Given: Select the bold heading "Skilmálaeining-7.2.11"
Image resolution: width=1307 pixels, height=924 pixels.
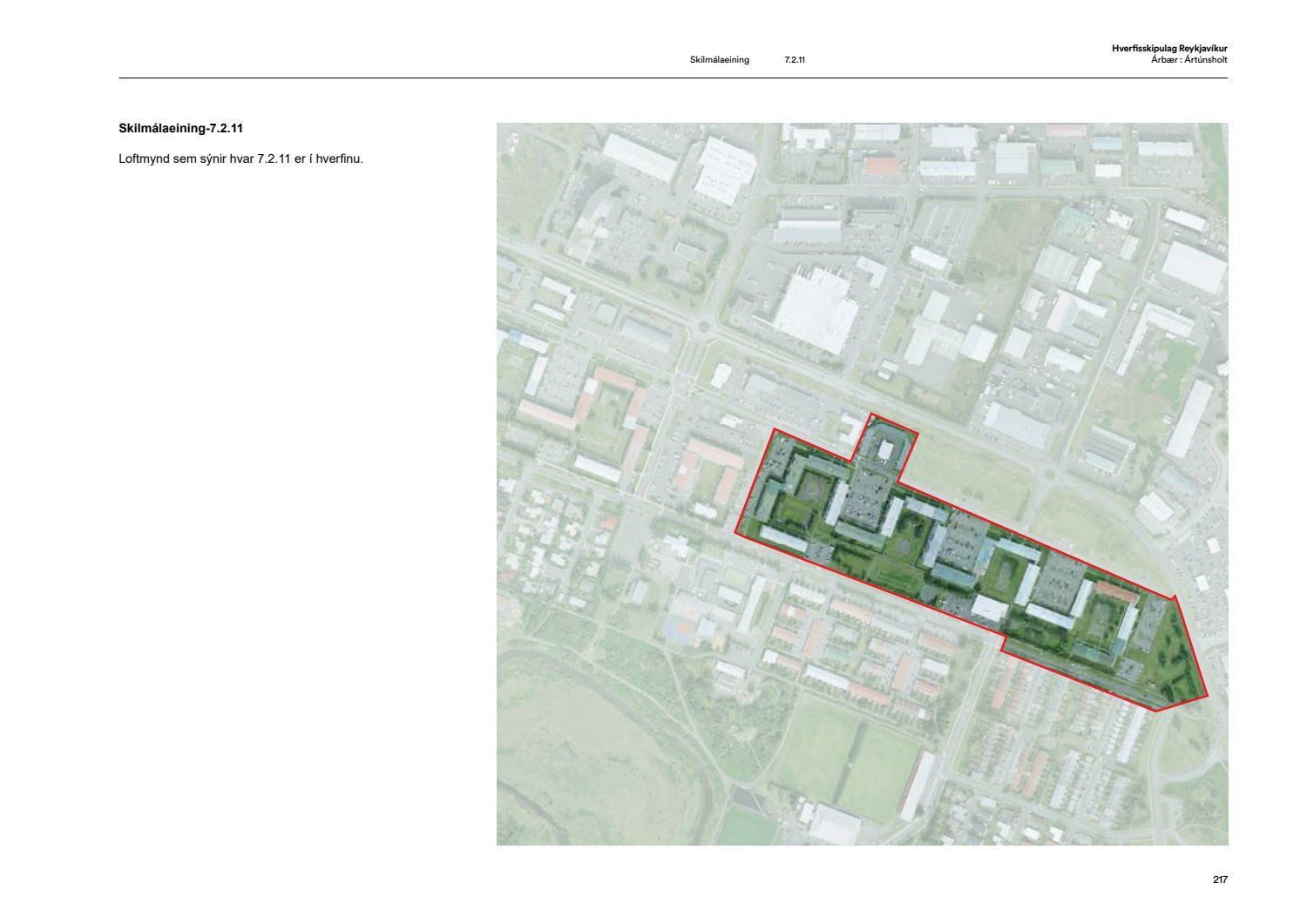Looking at the screenshot, I should click(180, 128).
